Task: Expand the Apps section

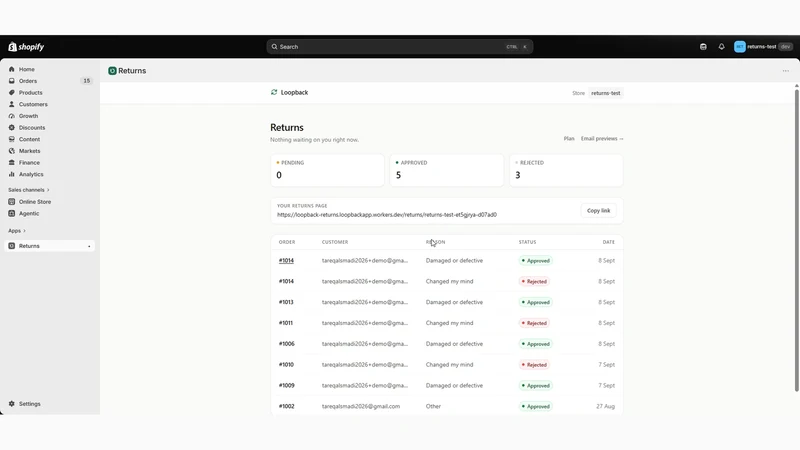Action: 17,231
